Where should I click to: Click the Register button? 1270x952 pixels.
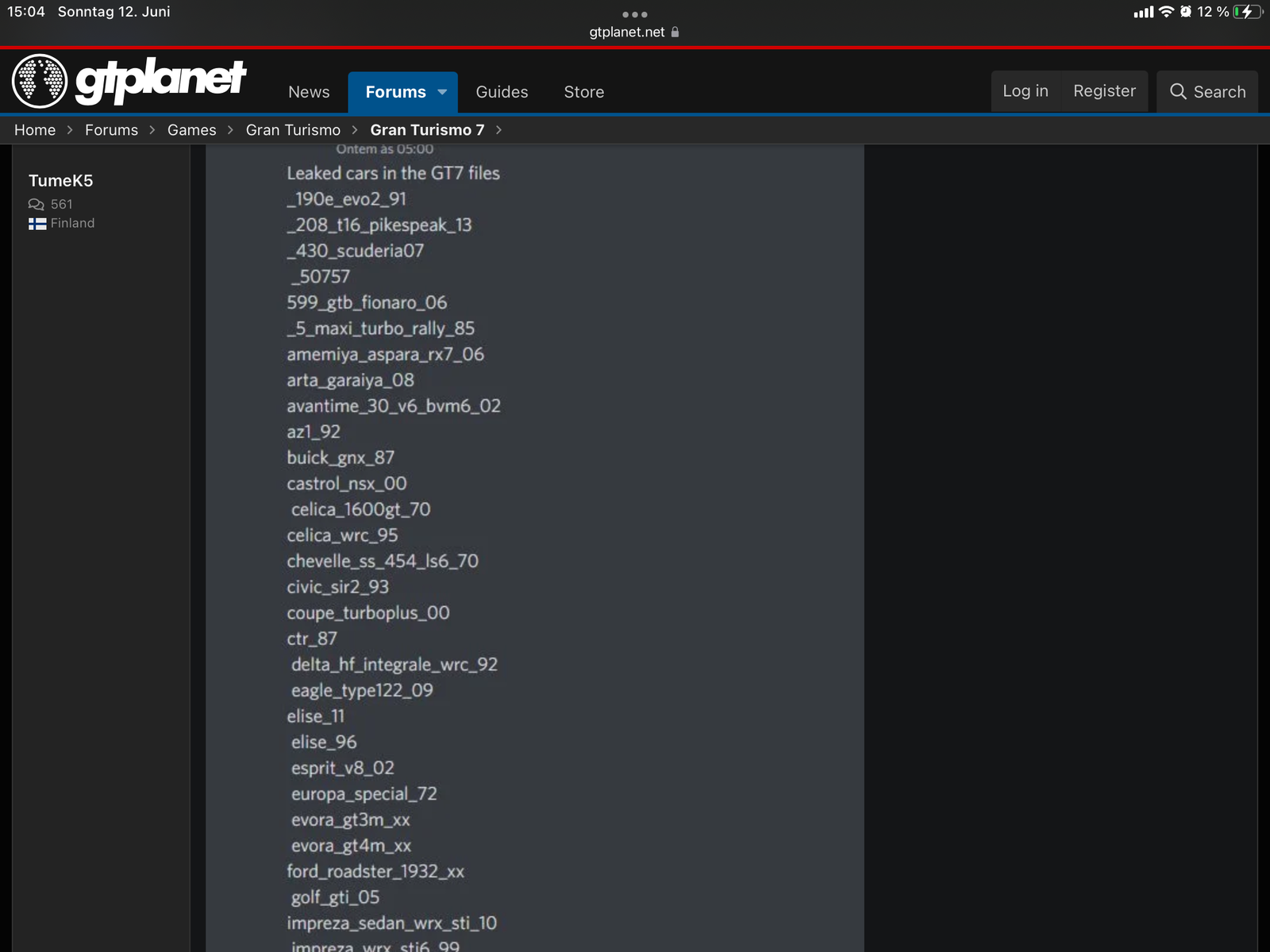pyautogui.click(x=1104, y=91)
